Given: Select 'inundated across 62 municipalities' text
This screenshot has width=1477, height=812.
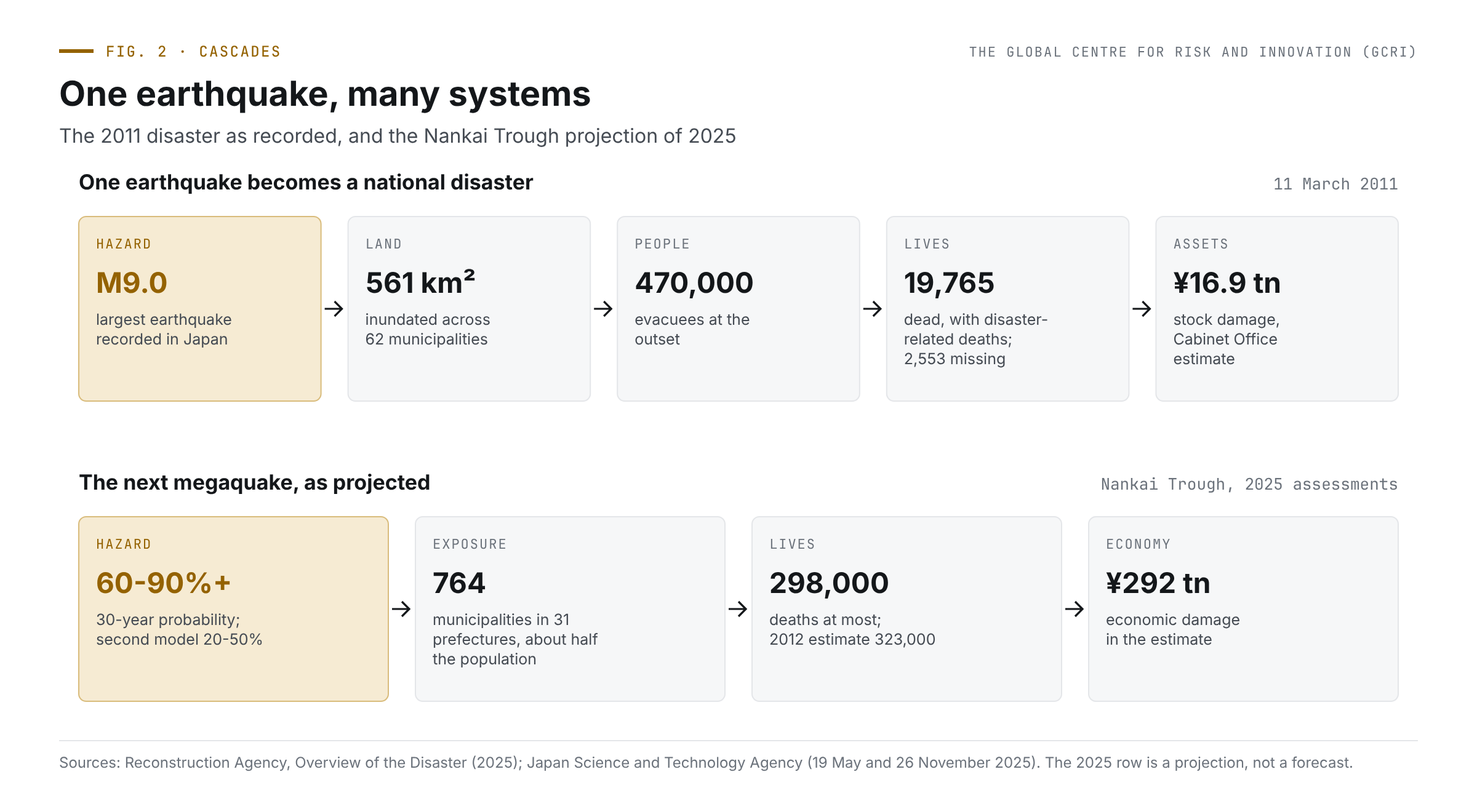Looking at the screenshot, I should pyautogui.click(x=428, y=329).
